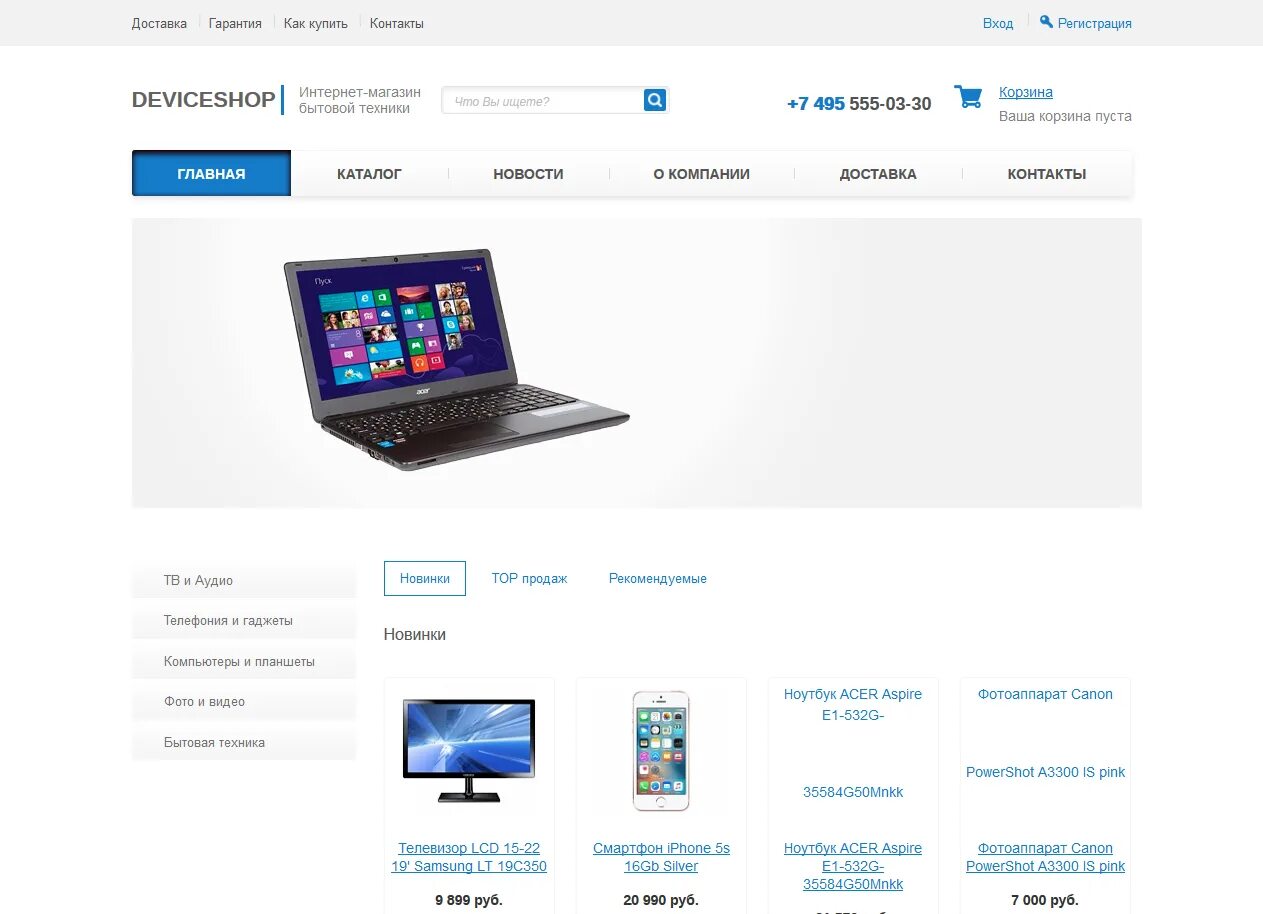The image size is (1263, 914).
Task: Select the 'Новинки' tab
Action: click(425, 578)
